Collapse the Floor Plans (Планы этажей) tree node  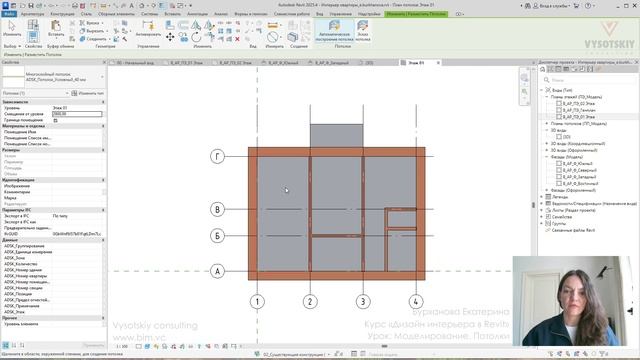pos(547,97)
